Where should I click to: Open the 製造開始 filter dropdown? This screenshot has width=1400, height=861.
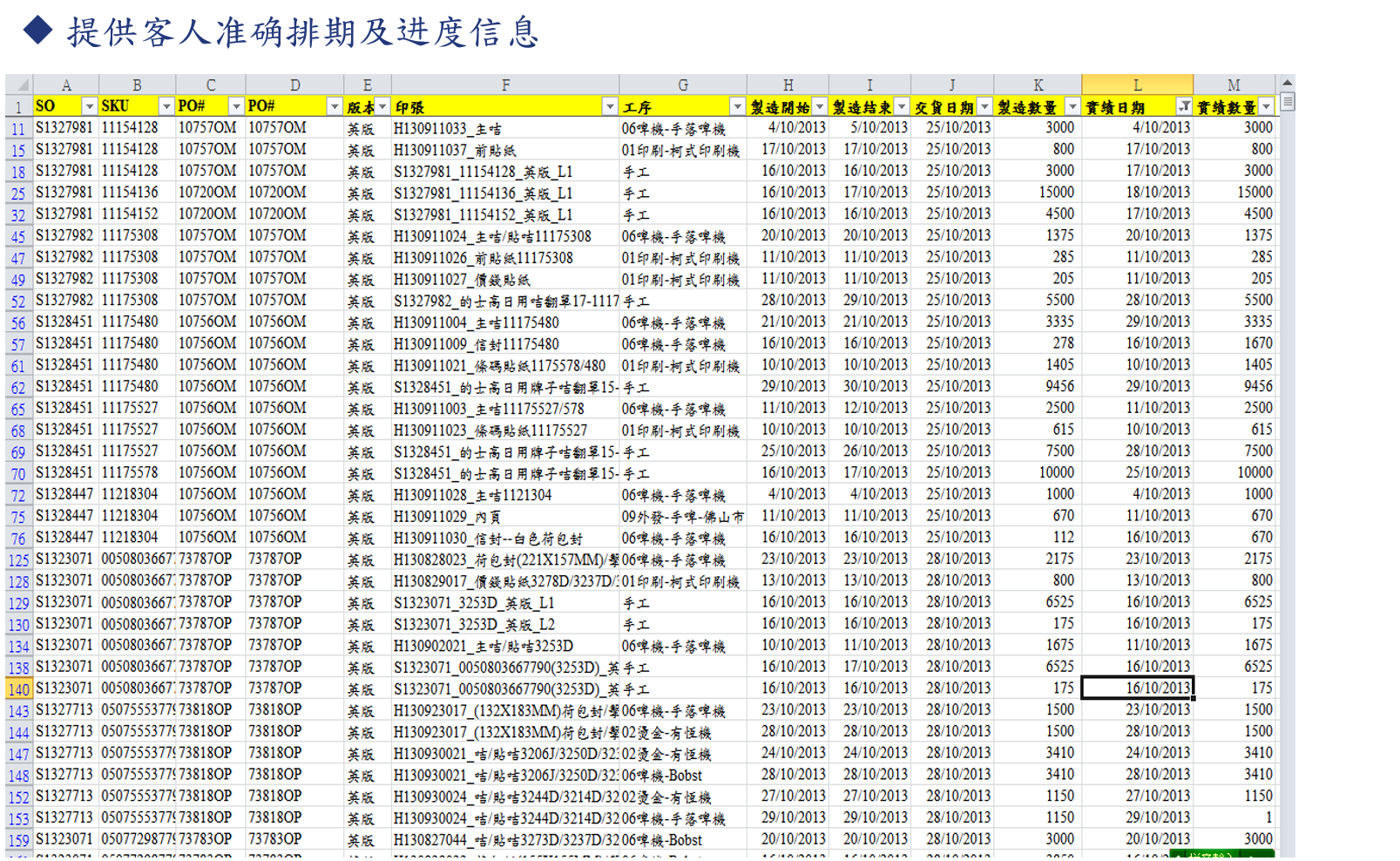click(x=819, y=106)
